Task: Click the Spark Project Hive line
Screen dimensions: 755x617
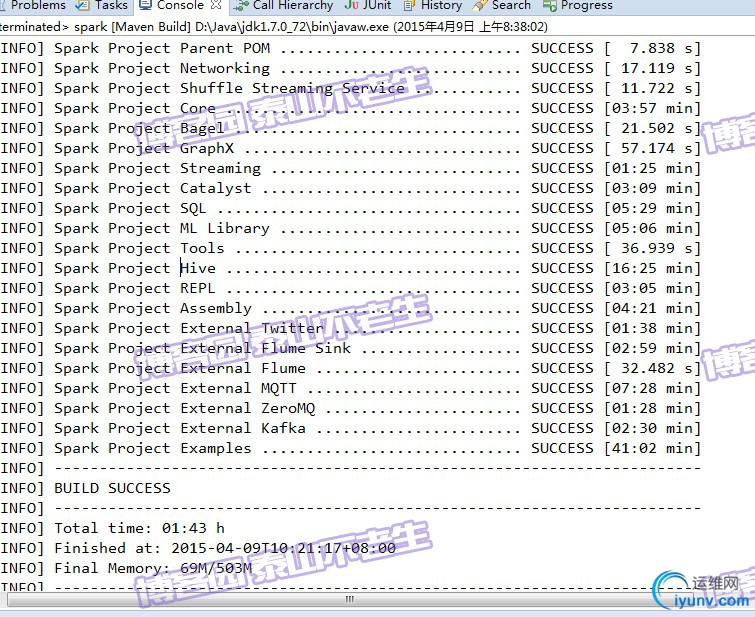Action: coord(350,268)
